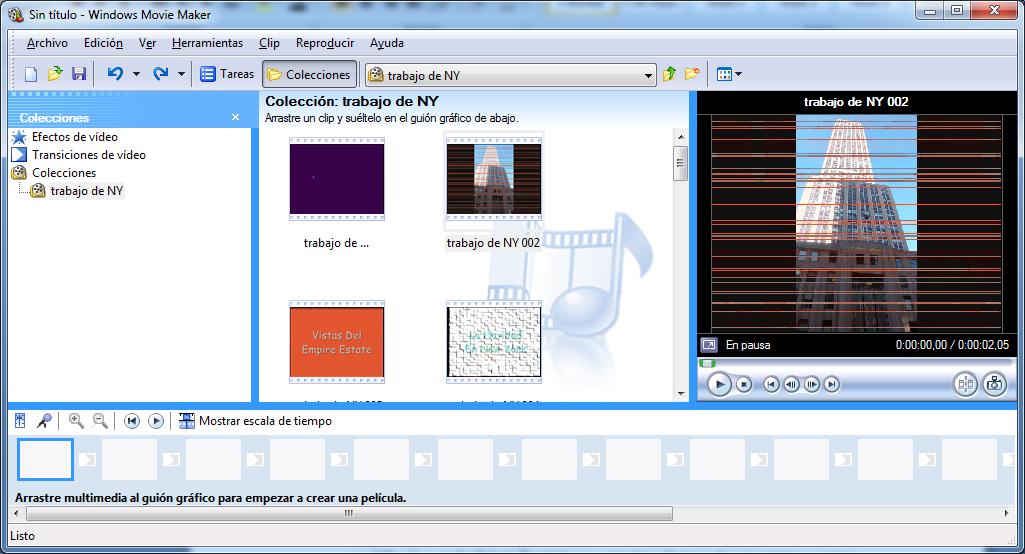1025x554 pixels.
Task: Toggle the Tareas pane button
Action: [x=227, y=74]
